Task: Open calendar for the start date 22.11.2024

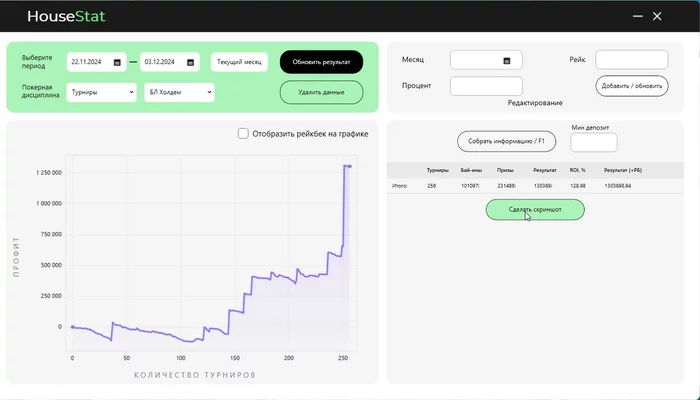Action: coord(118,62)
